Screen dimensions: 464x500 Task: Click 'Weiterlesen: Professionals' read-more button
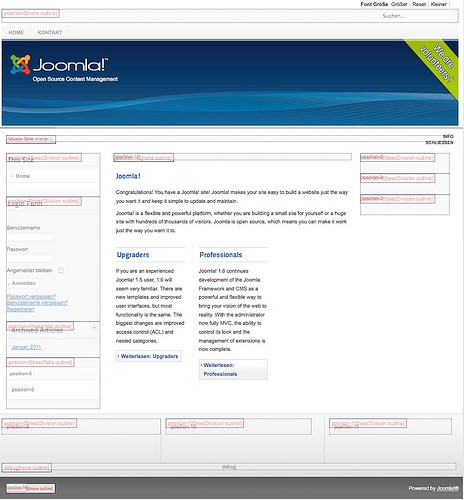click(x=233, y=369)
